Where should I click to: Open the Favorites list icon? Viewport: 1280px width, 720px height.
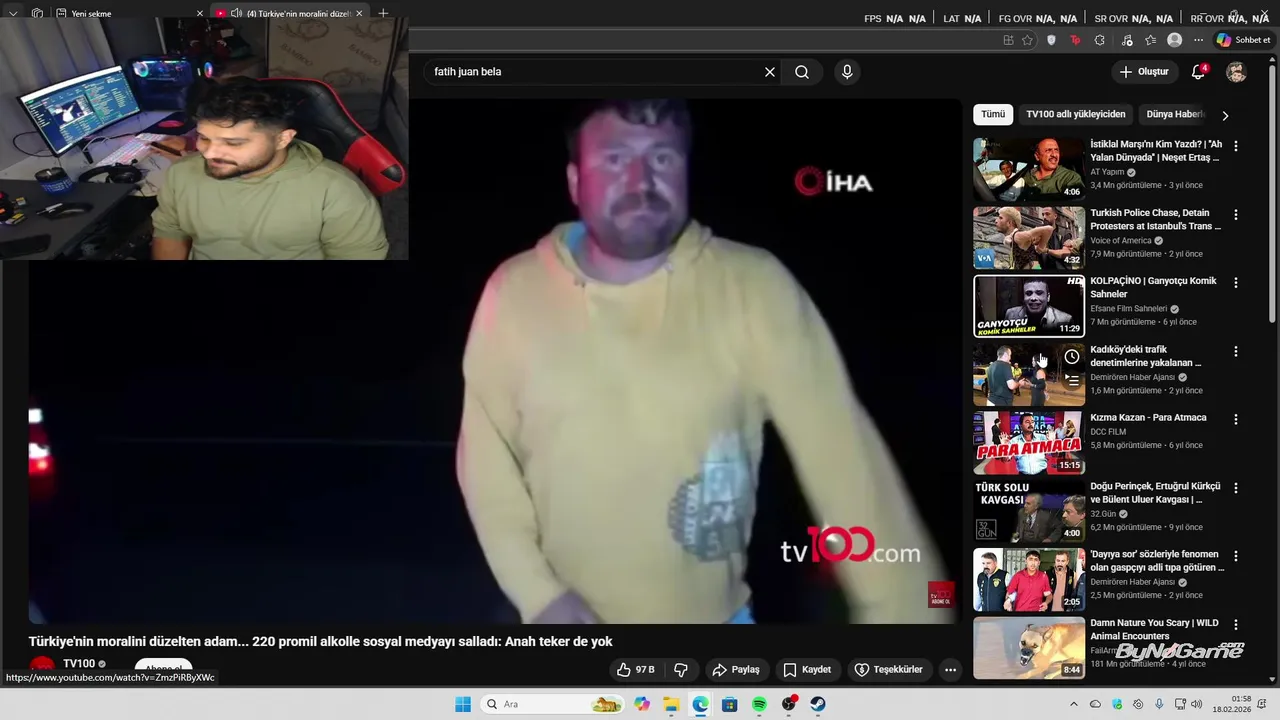click(1151, 40)
